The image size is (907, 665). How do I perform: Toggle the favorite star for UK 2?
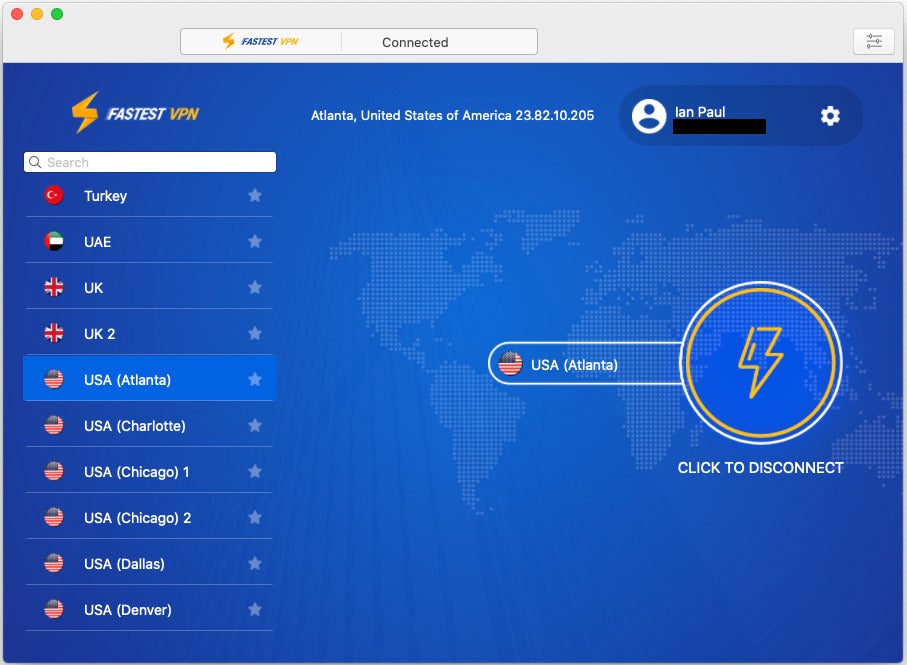coord(255,333)
